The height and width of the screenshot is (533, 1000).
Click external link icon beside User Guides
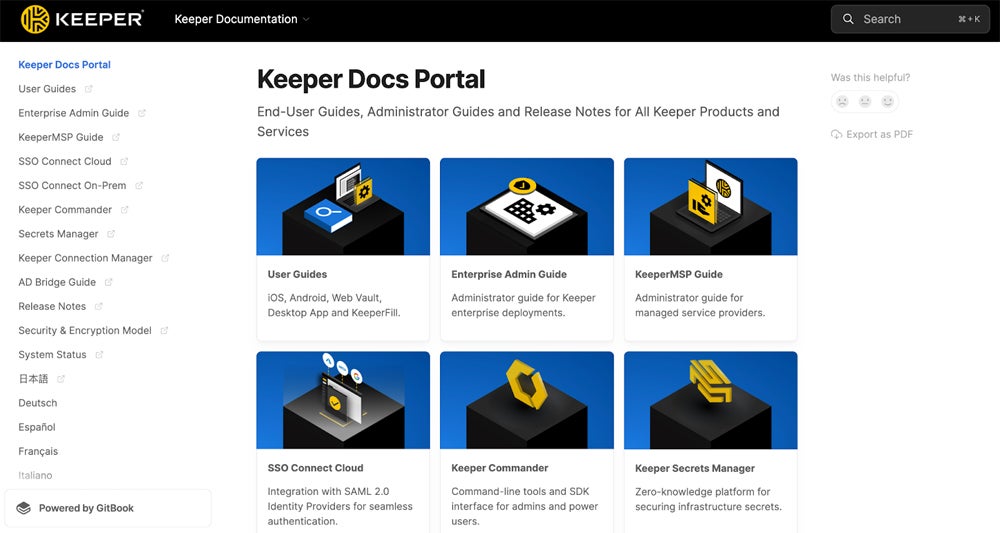(x=89, y=89)
